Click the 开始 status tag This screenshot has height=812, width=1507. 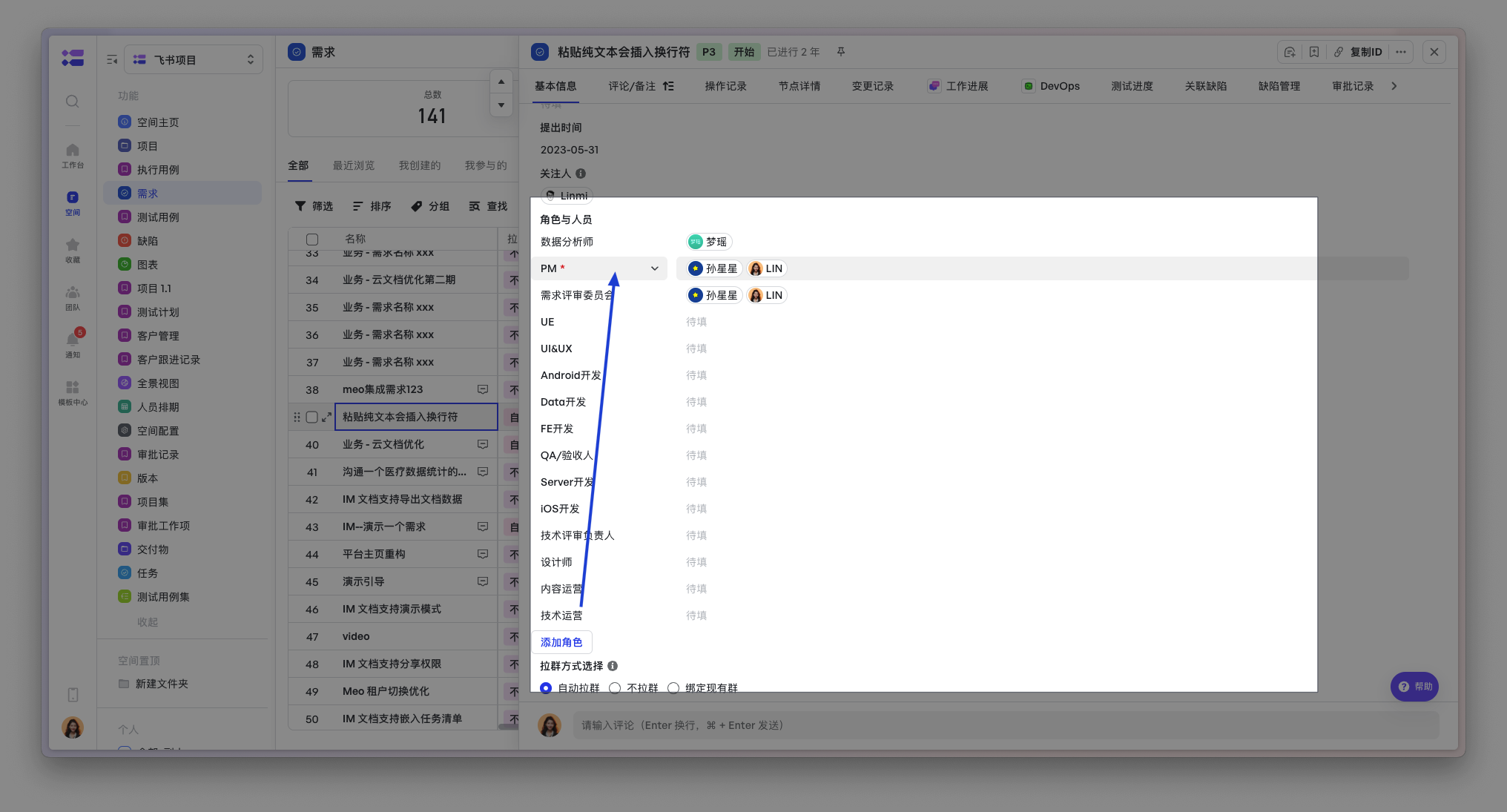tap(744, 52)
